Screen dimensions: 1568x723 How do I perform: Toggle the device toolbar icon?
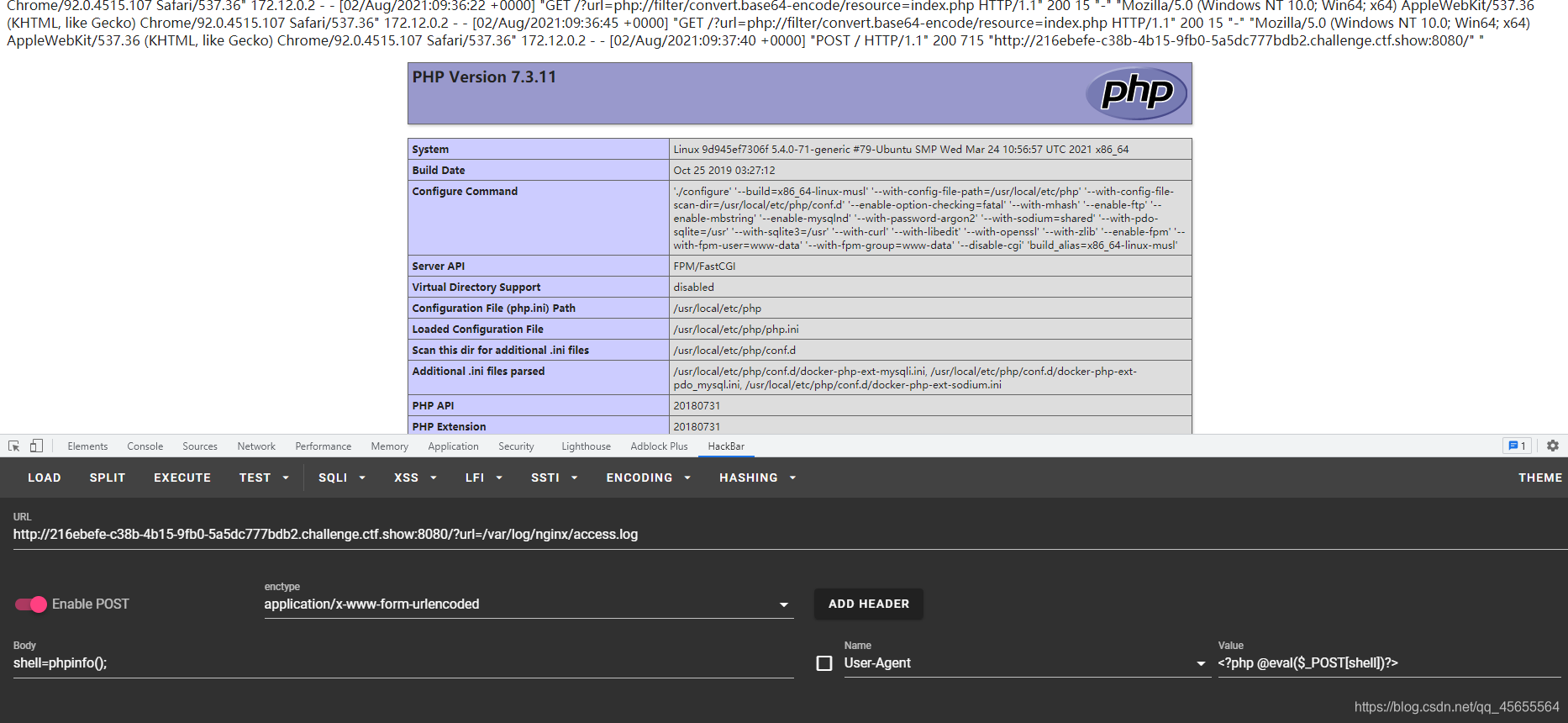pyautogui.click(x=36, y=446)
